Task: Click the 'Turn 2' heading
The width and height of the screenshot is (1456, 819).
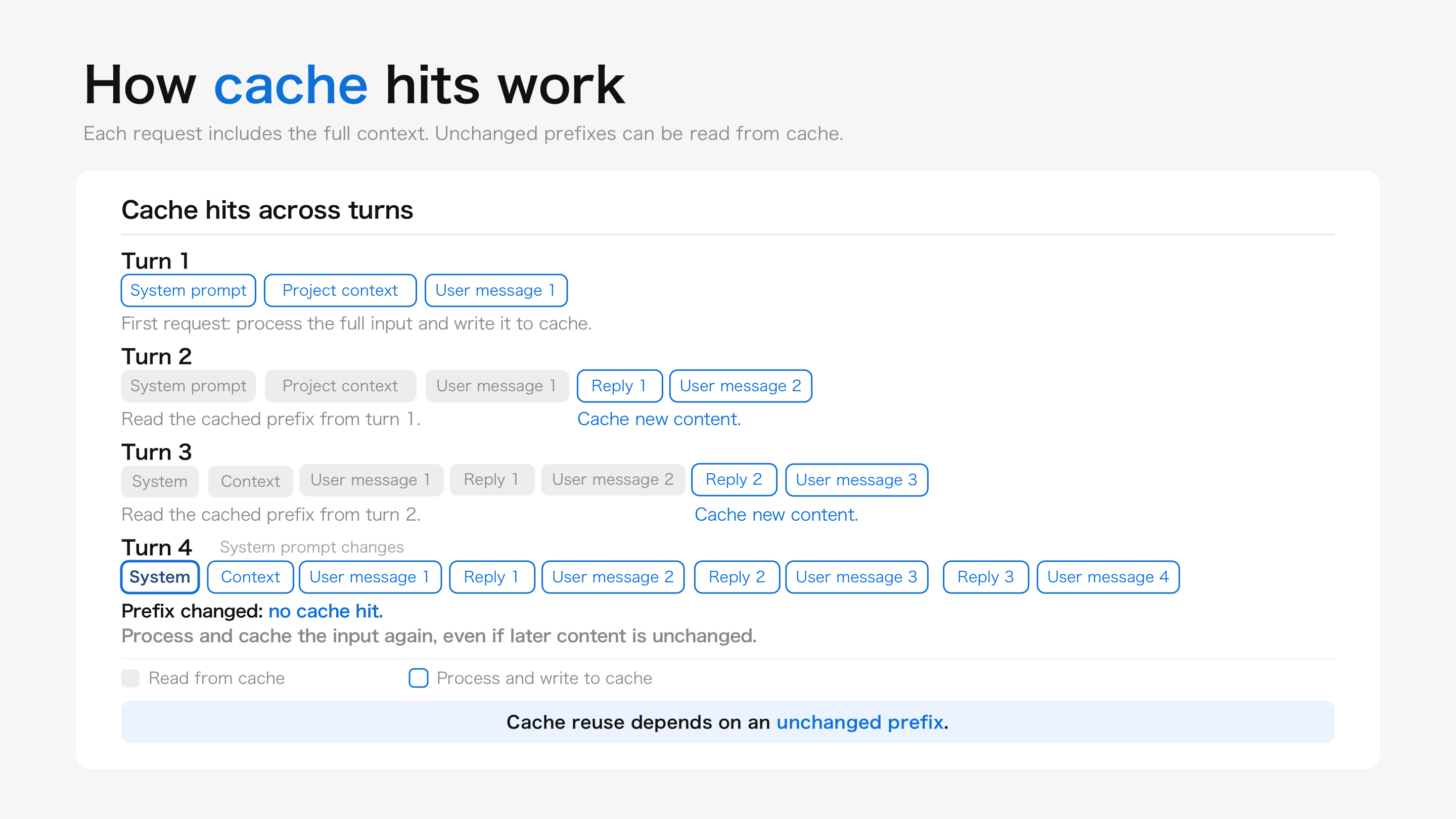Action: click(x=157, y=356)
